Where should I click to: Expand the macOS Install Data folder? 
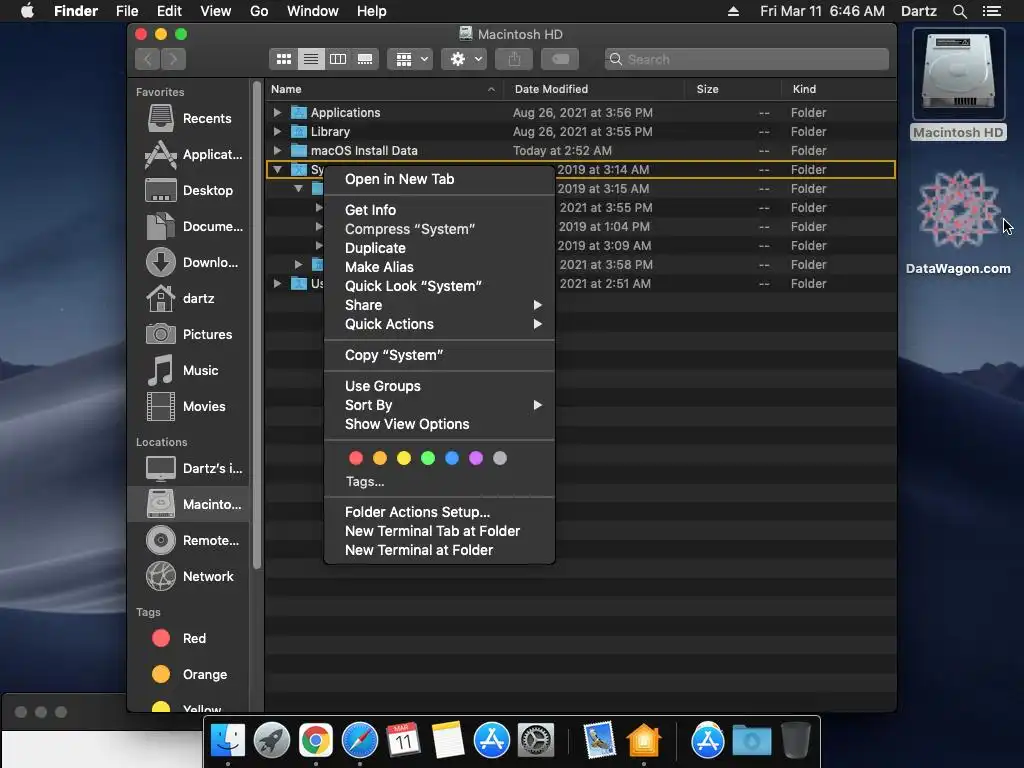click(277, 150)
